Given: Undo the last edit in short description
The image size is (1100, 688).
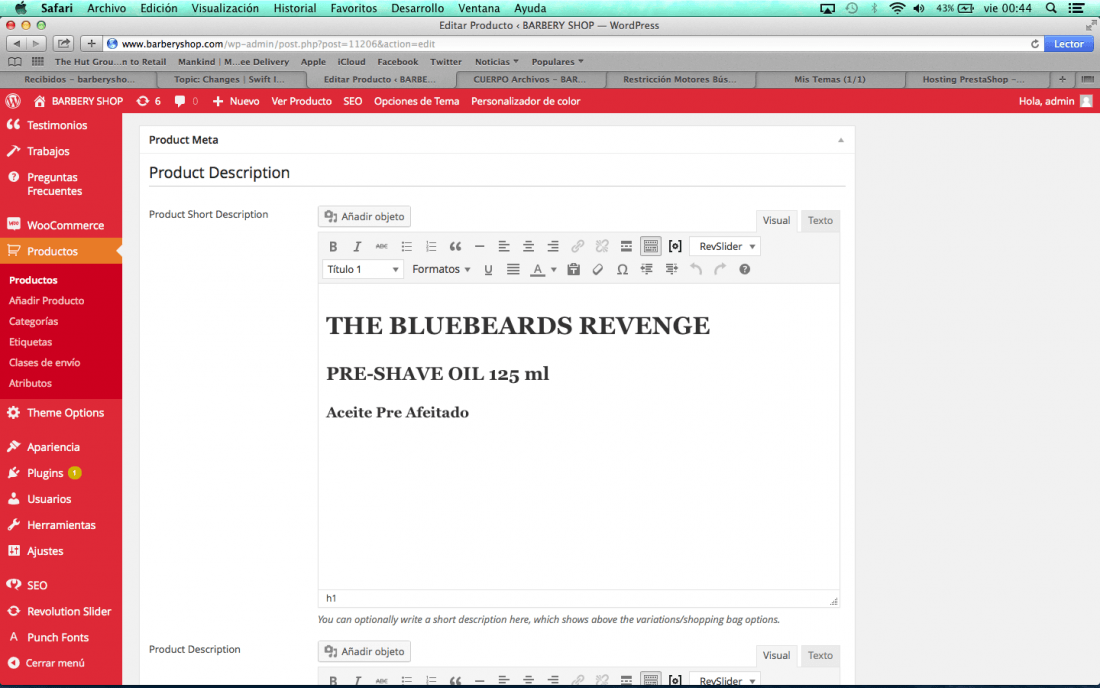Looking at the screenshot, I should click(x=696, y=269).
